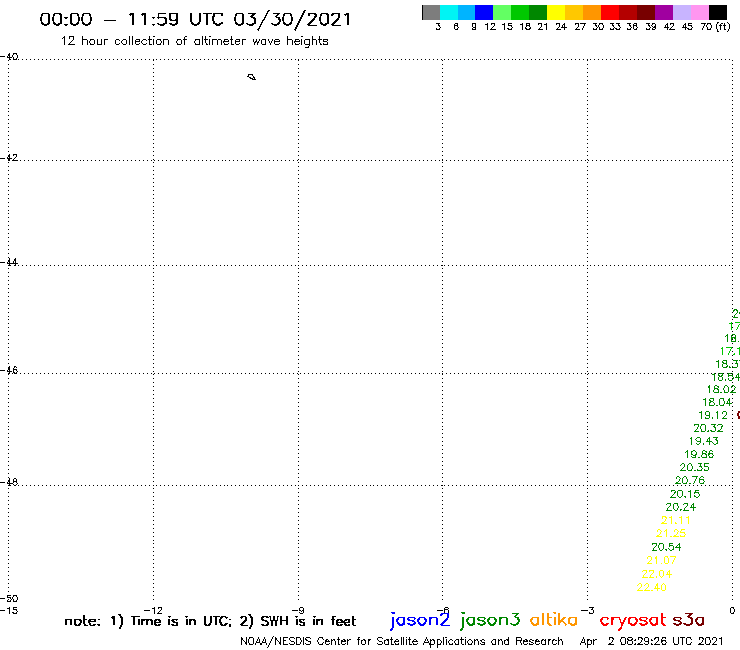Select the -44 latitude axis label
Viewport: 740px width, 650px height.
point(9,262)
